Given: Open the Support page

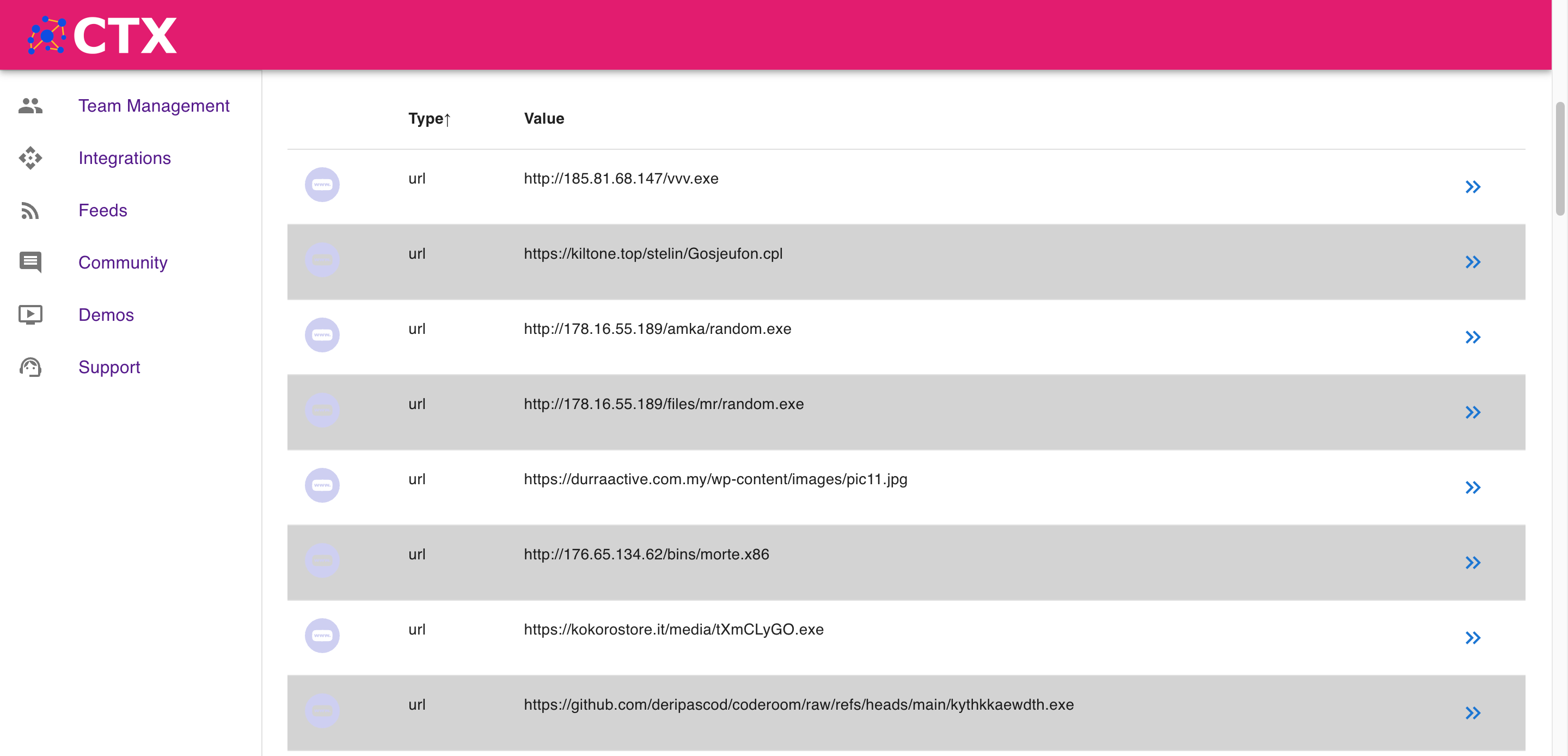Looking at the screenshot, I should [x=109, y=367].
